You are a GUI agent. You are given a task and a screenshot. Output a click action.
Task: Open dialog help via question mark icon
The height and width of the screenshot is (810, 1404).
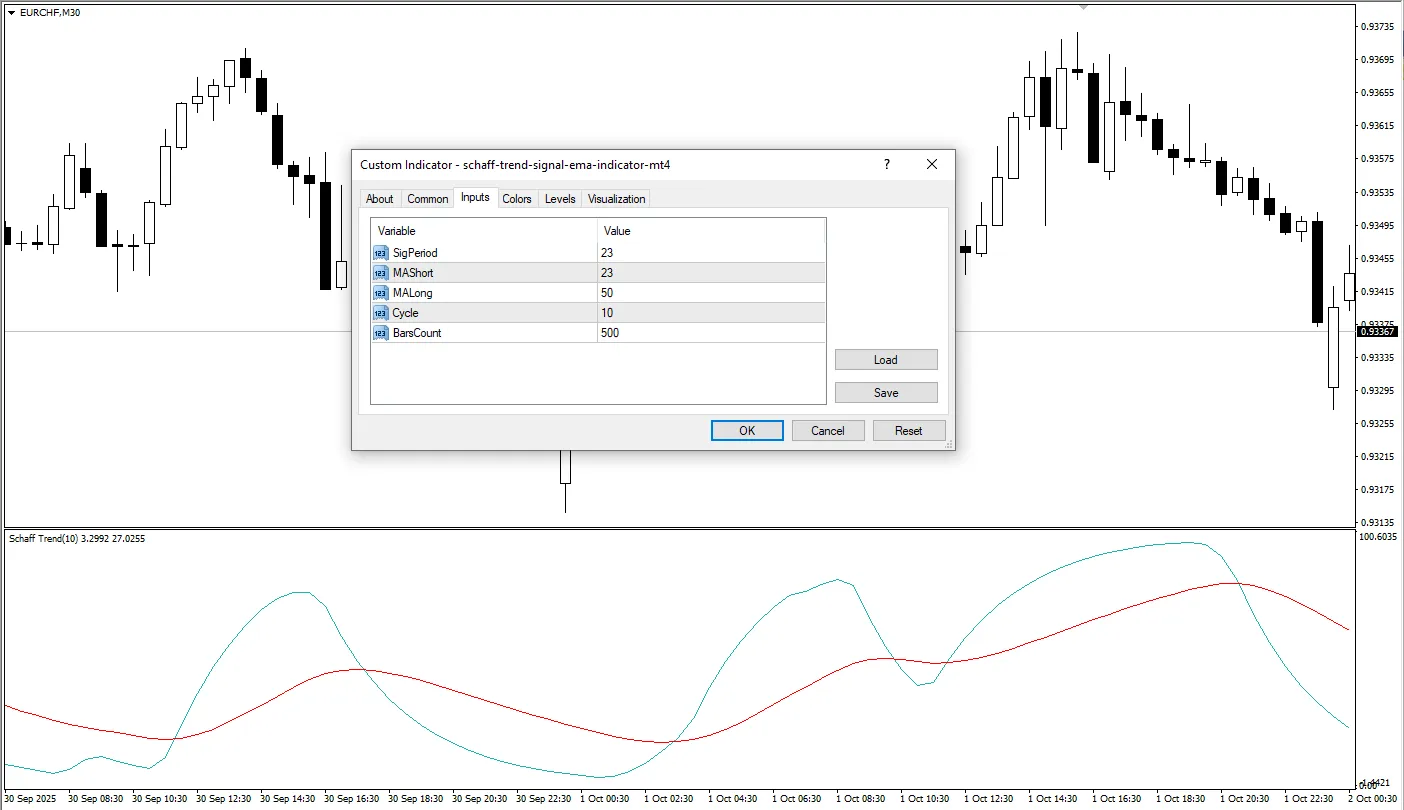[x=886, y=164]
